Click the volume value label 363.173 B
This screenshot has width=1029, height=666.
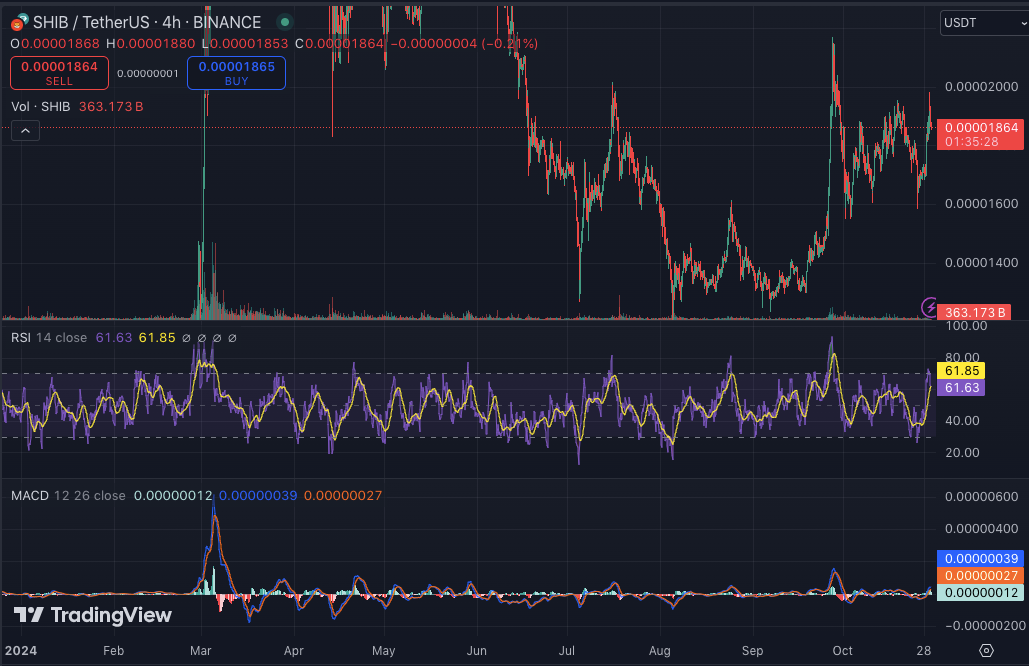pyautogui.click(x=973, y=312)
